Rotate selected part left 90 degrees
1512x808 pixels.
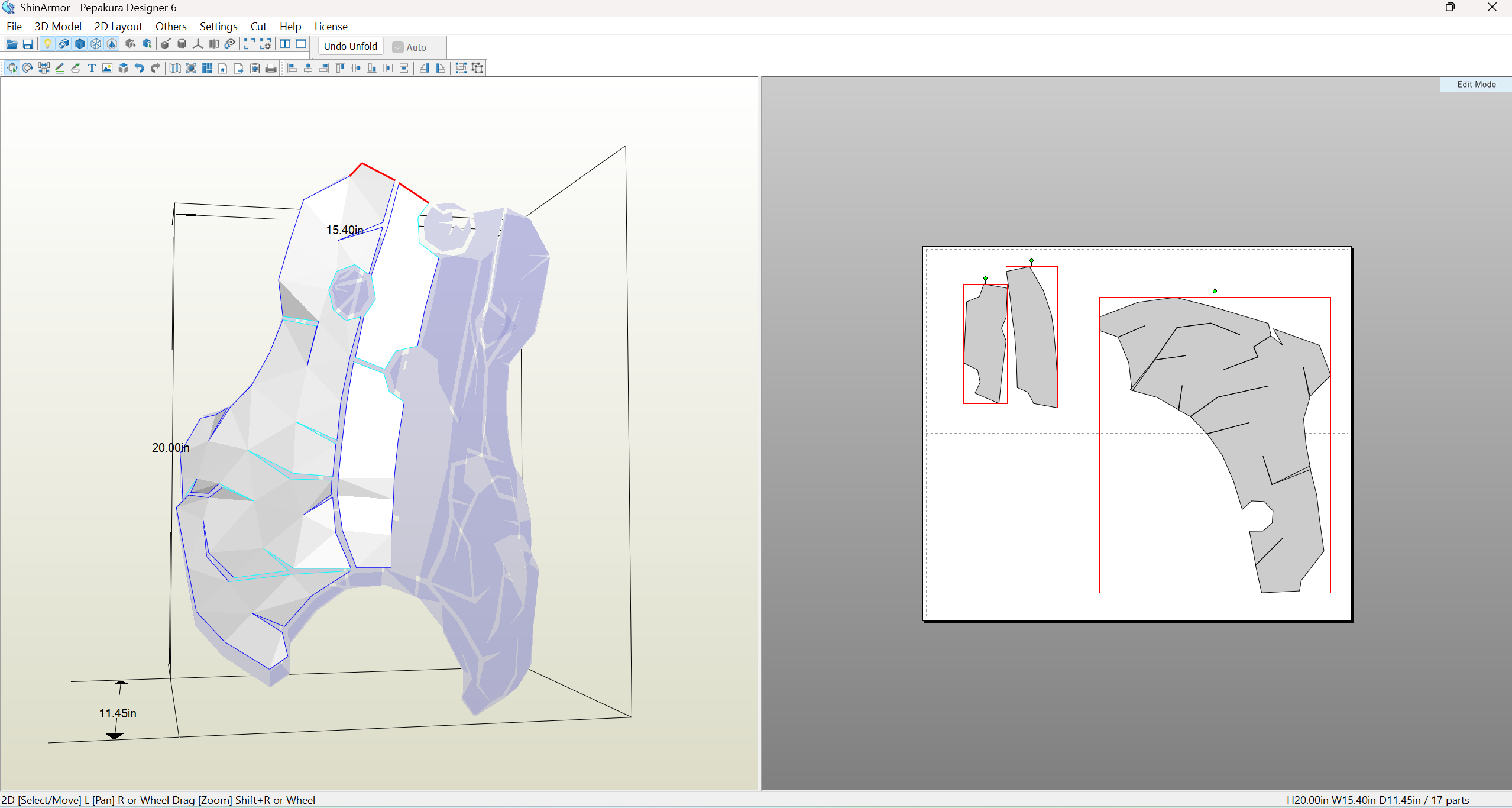tap(425, 69)
